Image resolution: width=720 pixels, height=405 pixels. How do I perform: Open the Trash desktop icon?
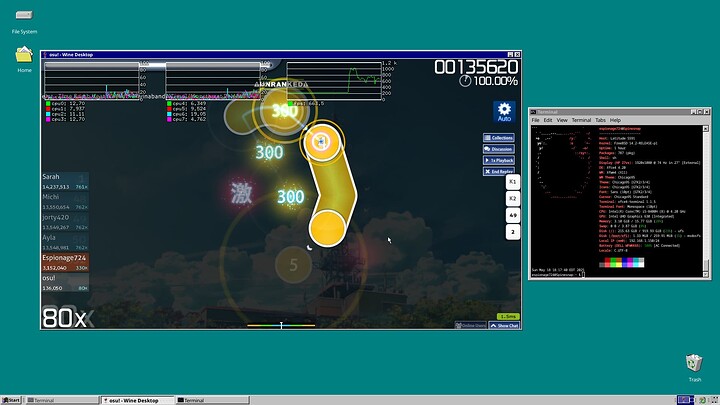(694, 368)
